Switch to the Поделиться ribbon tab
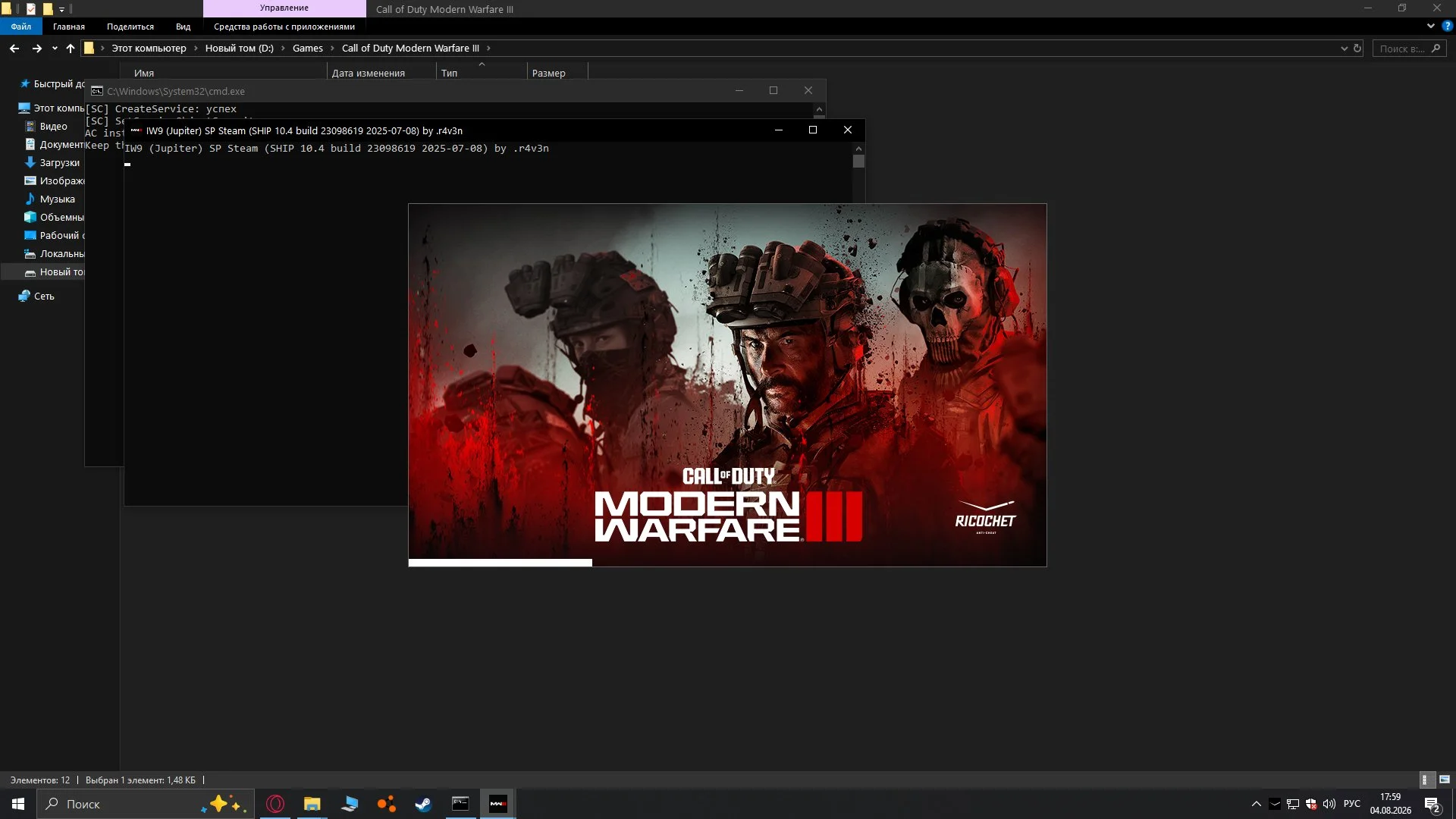 click(130, 27)
